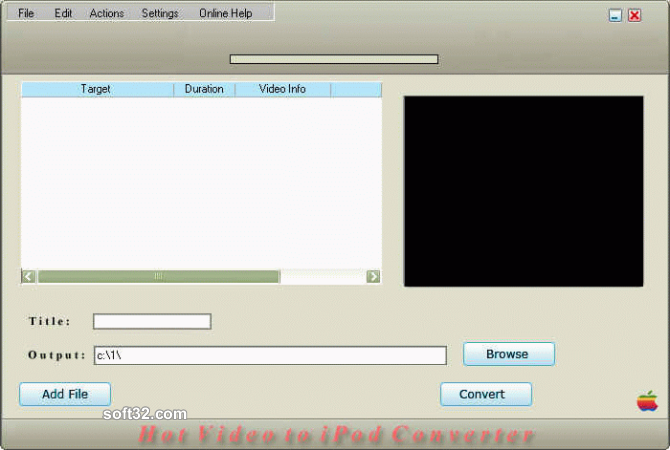Browse for an output folder
The height and width of the screenshot is (450, 670).
[x=509, y=354]
